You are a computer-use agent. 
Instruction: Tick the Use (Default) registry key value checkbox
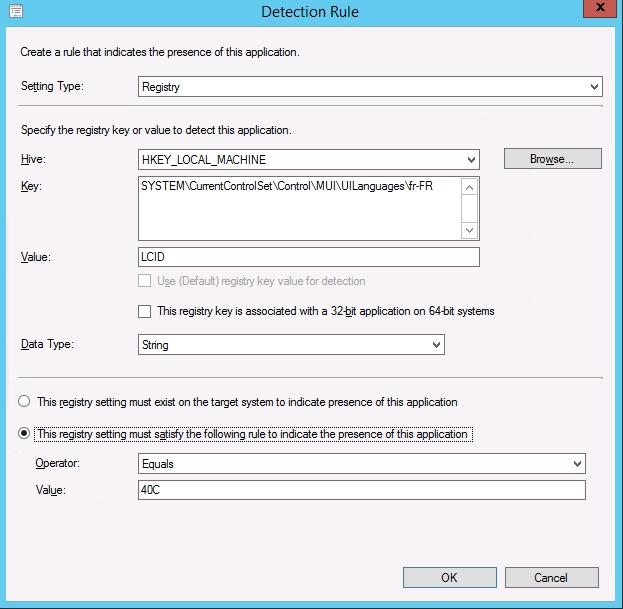click(146, 281)
